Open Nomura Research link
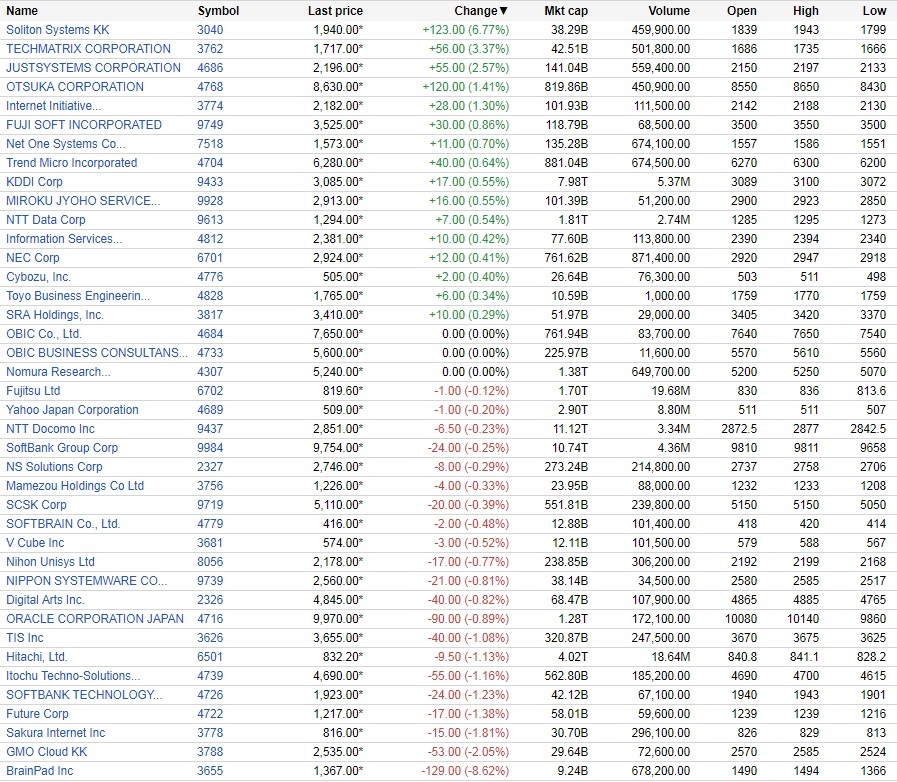This screenshot has width=897, height=782. click(58, 372)
